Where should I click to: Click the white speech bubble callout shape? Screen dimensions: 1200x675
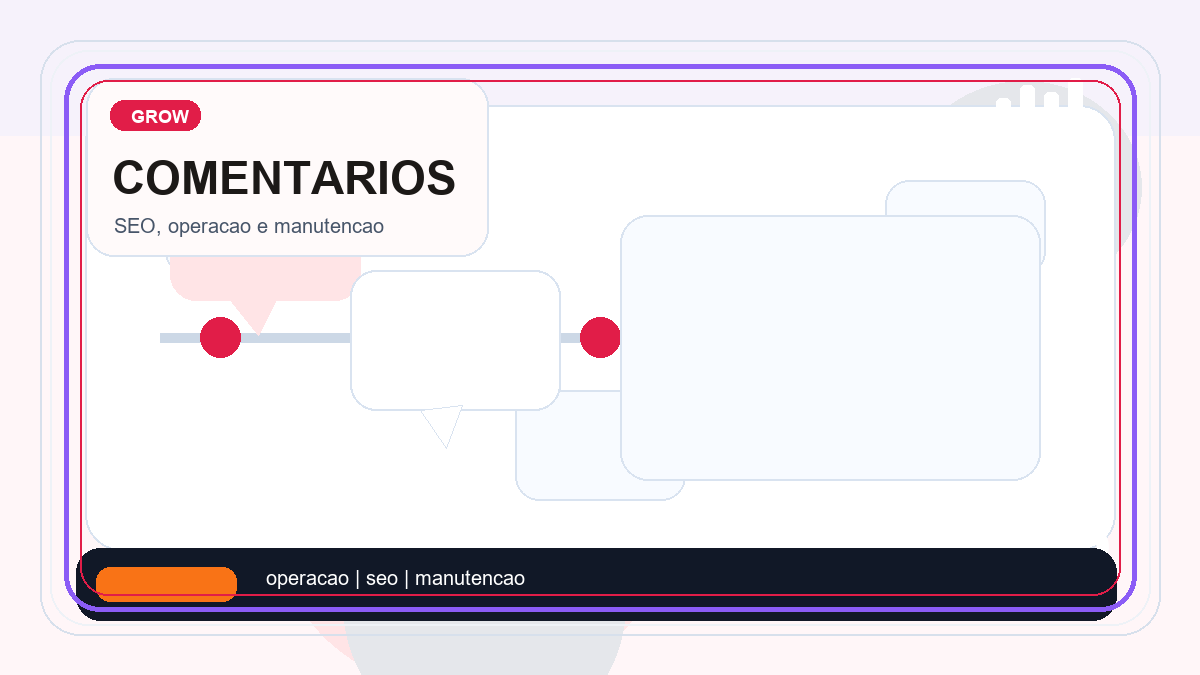pyautogui.click(x=456, y=340)
